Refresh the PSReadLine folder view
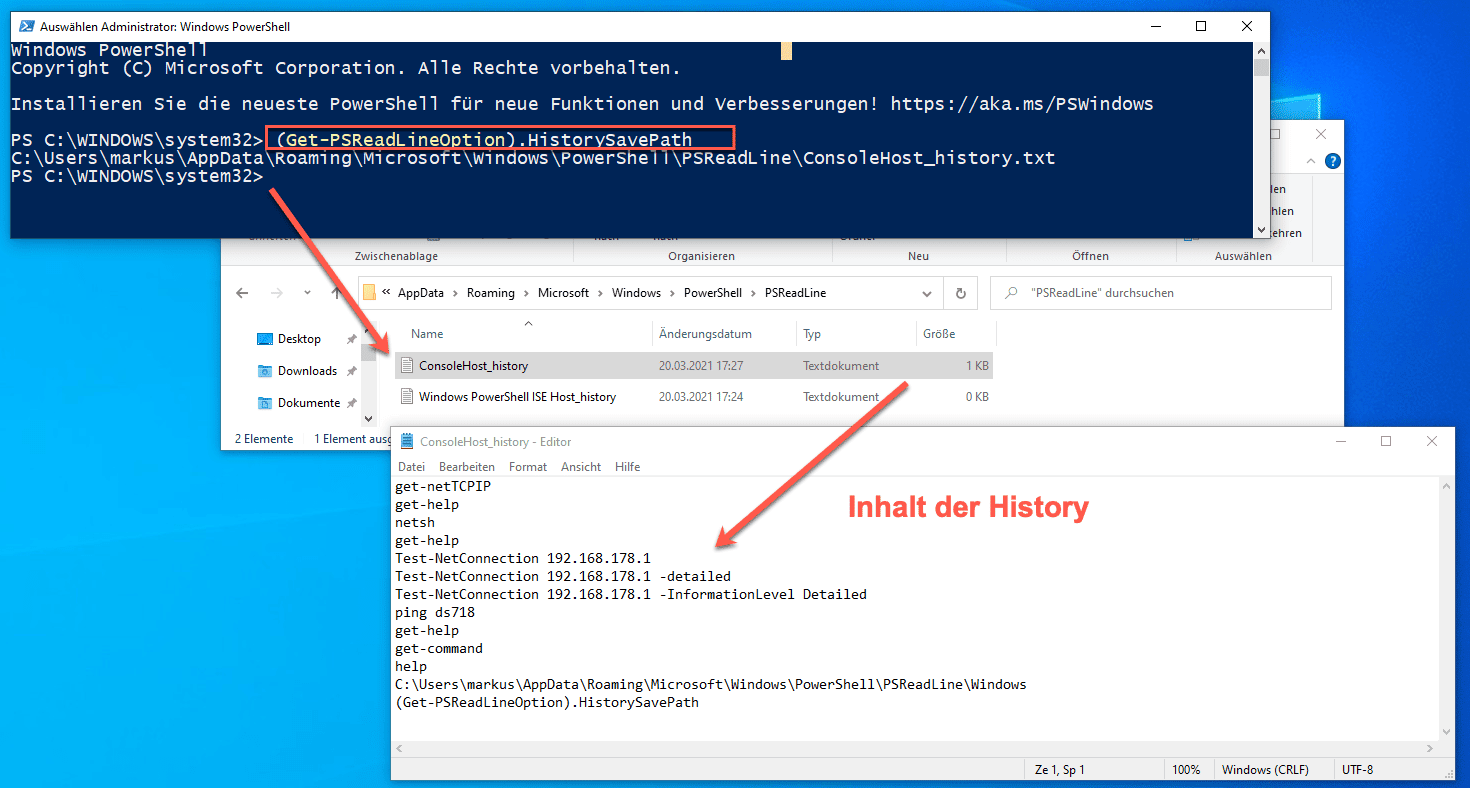The height and width of the screenshot is (788, 1470). click(x=960, y=293)
